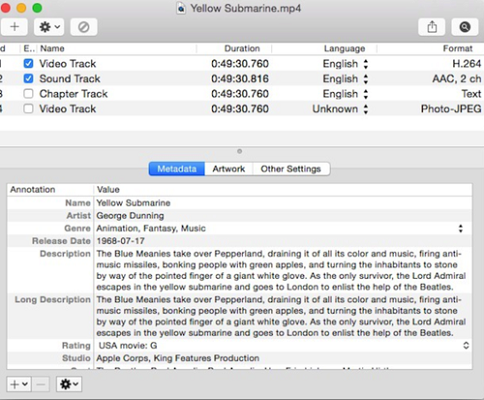Switch to the Other Settings tab
This screenshot has width=484, height=400.
pos(291,169)
